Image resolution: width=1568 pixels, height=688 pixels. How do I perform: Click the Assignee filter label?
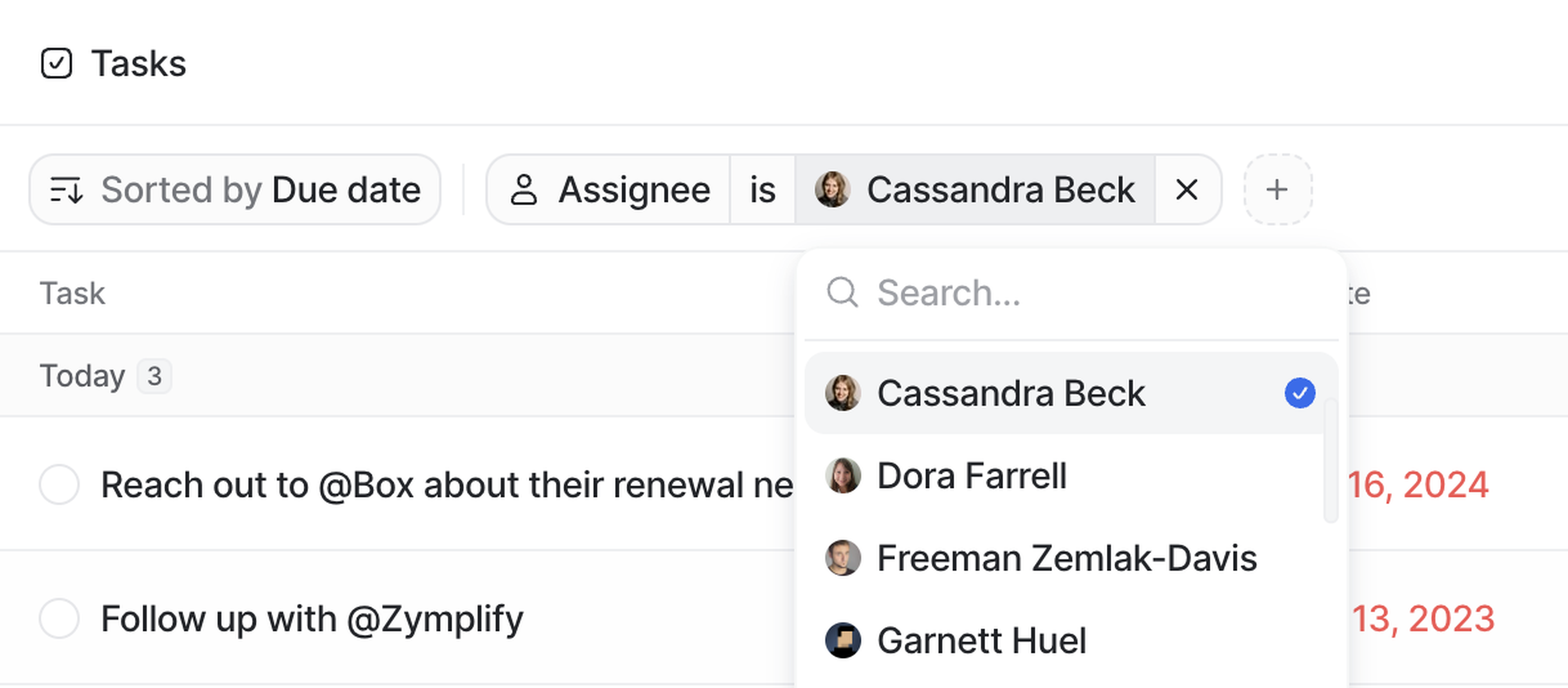pyautogui.click(x=633, y=190)
